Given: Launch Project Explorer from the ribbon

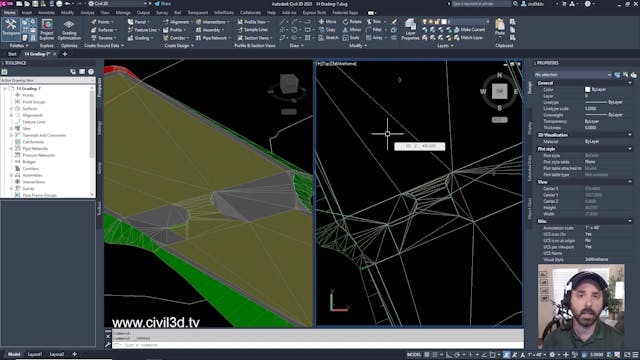Looking at the screenshot, I should coord(47,29).
